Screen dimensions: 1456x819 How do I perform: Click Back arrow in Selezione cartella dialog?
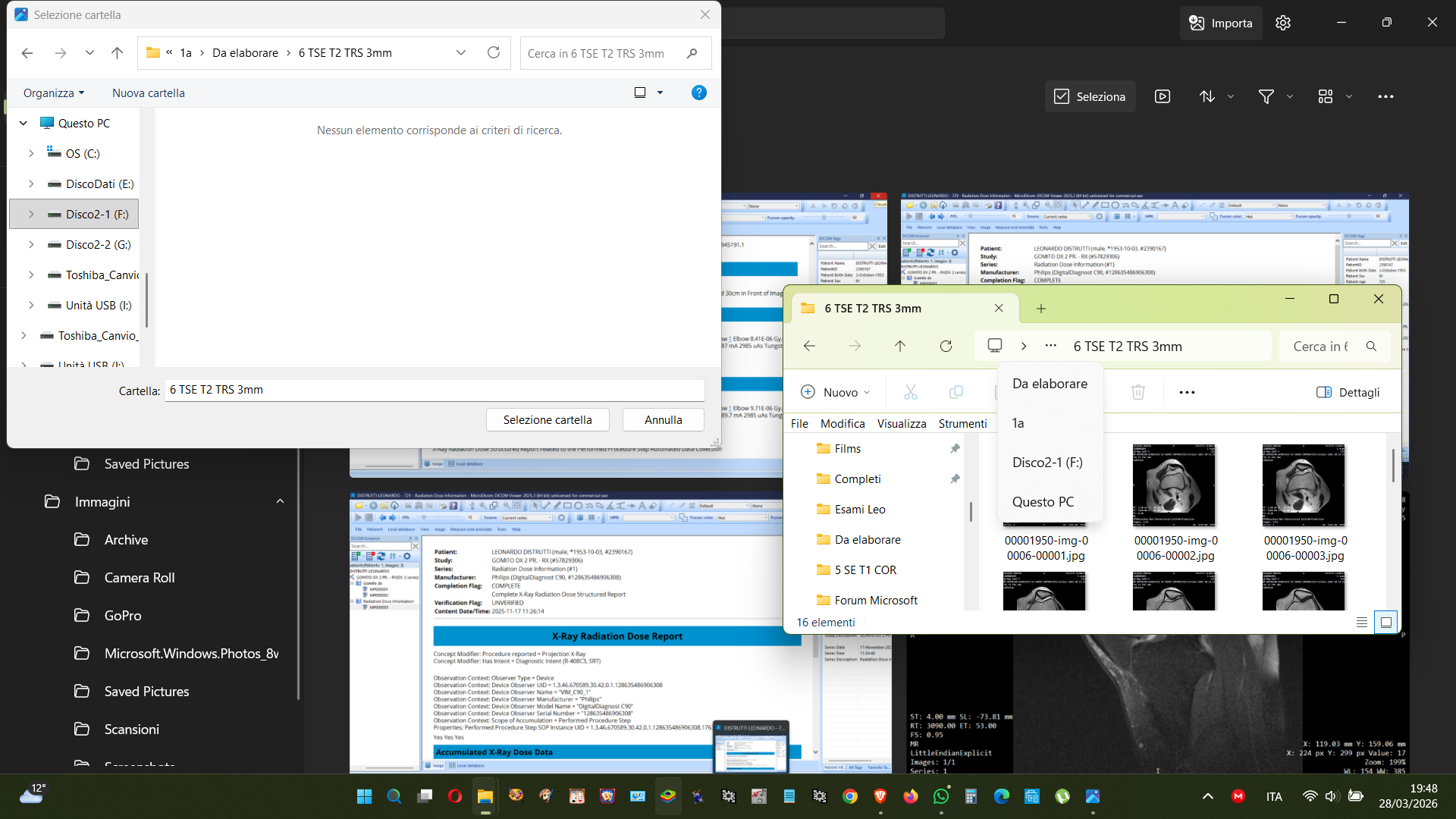pos(27,53)
